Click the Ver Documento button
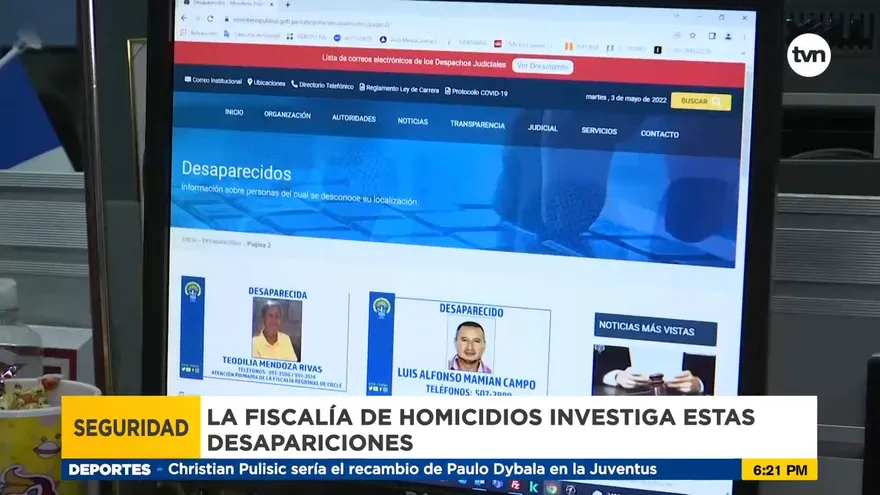880x495 pixels. 542,66
